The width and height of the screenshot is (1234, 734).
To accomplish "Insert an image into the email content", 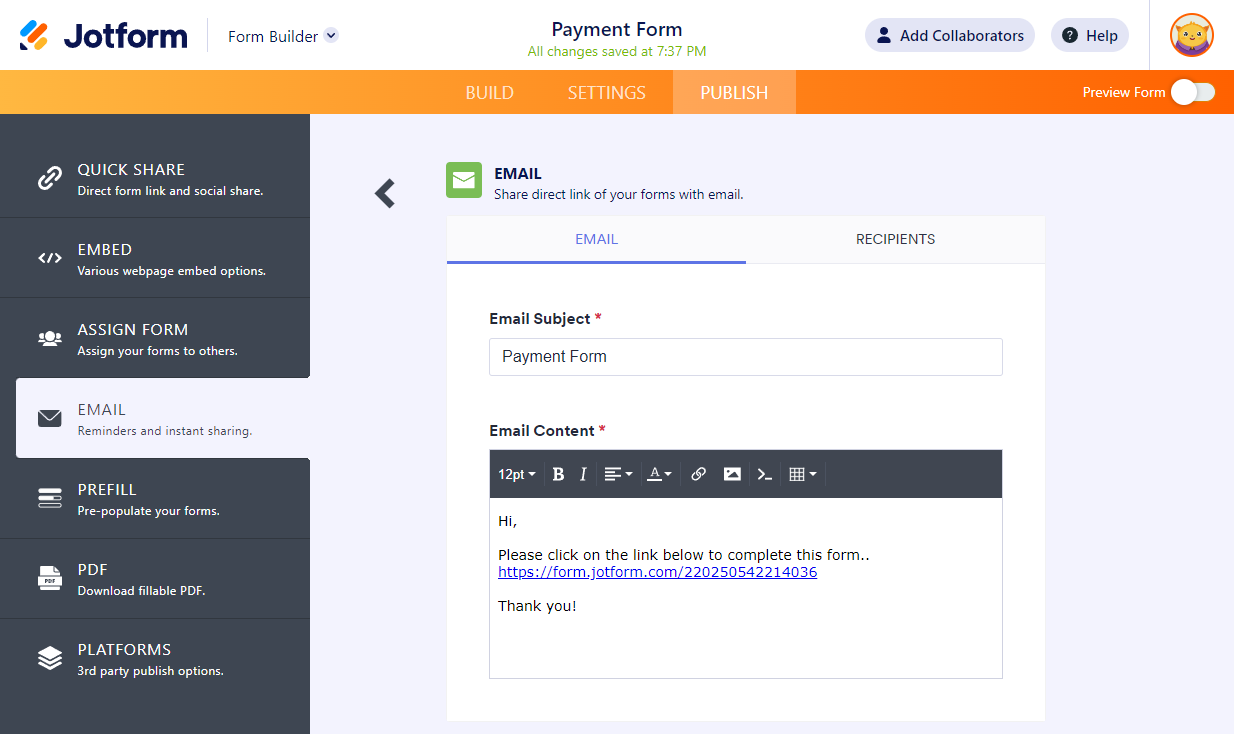I will [732, 474].
